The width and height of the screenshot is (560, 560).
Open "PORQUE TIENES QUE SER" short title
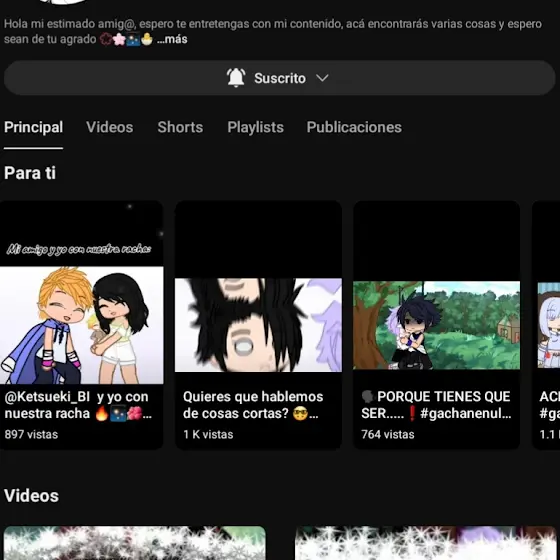[436, 405]
